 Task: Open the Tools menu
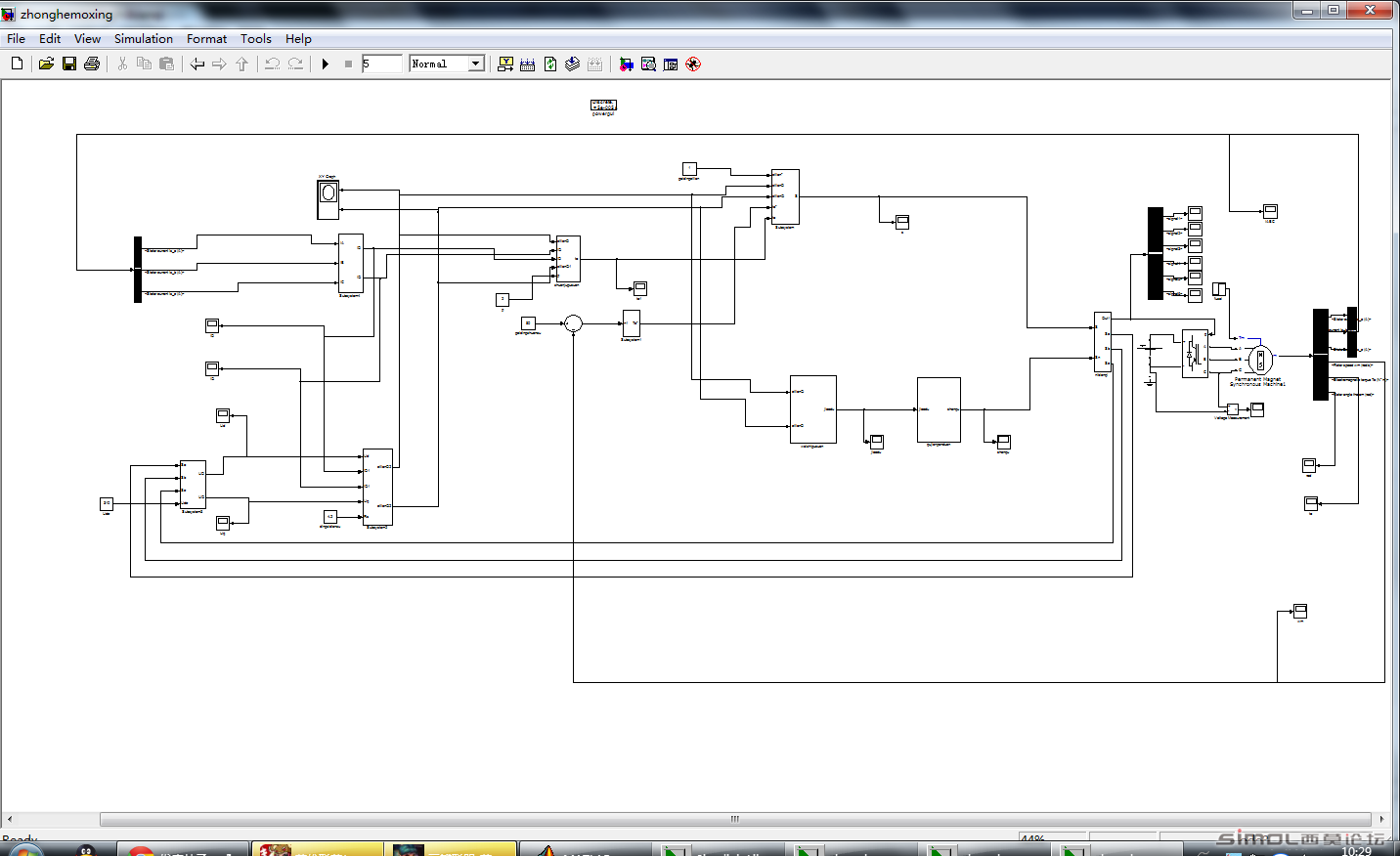(256, 39)
